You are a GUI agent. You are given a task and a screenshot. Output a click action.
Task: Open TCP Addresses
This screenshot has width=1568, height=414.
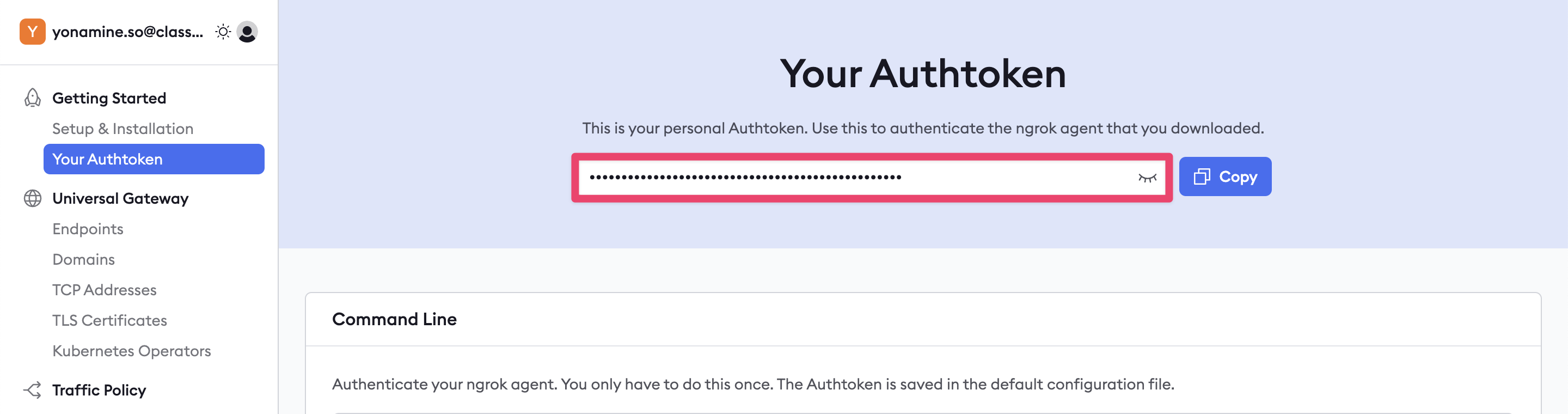[x=104, y=290]
